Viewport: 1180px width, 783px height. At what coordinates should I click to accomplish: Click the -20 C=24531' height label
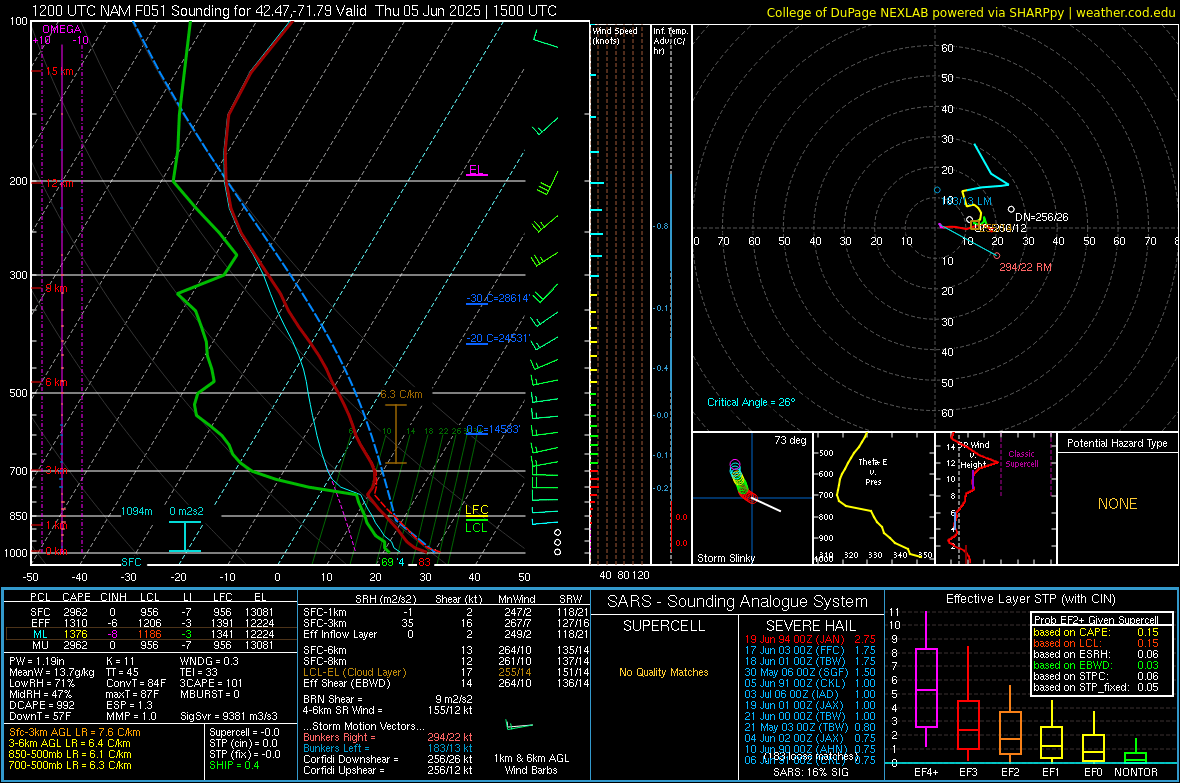[498, 338]
